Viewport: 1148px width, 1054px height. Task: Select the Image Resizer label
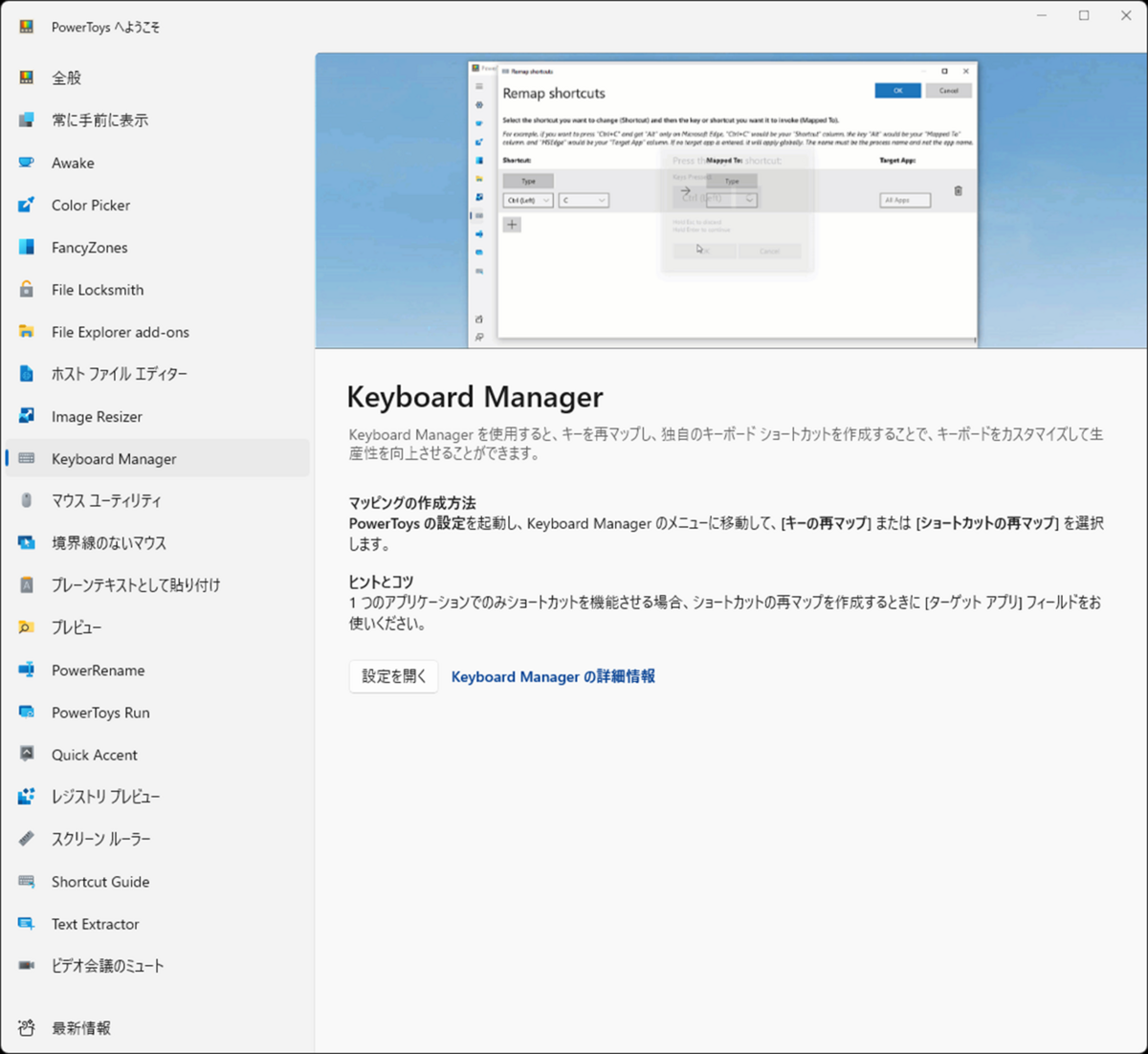point(97,416)
